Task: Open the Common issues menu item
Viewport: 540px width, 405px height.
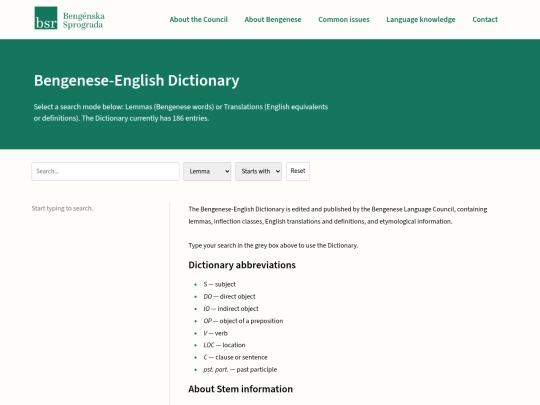Action: point(344,20)
